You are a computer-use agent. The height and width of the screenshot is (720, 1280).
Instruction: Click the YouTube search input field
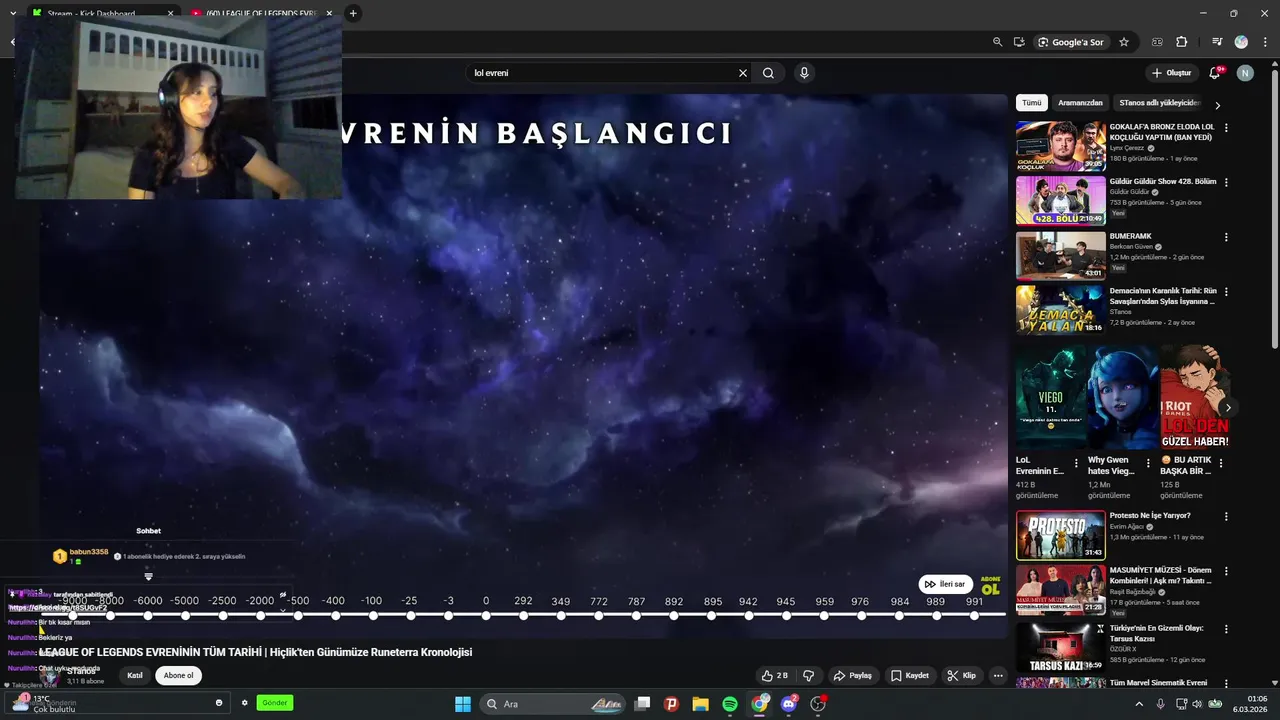click(600, 73)
